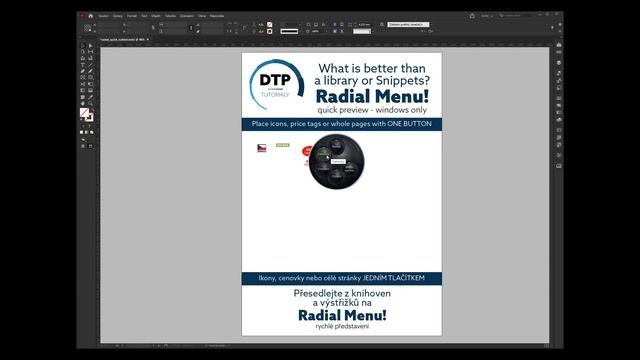Close the open document tab
The width and height of the screenshot is (640, 360).
148,40
